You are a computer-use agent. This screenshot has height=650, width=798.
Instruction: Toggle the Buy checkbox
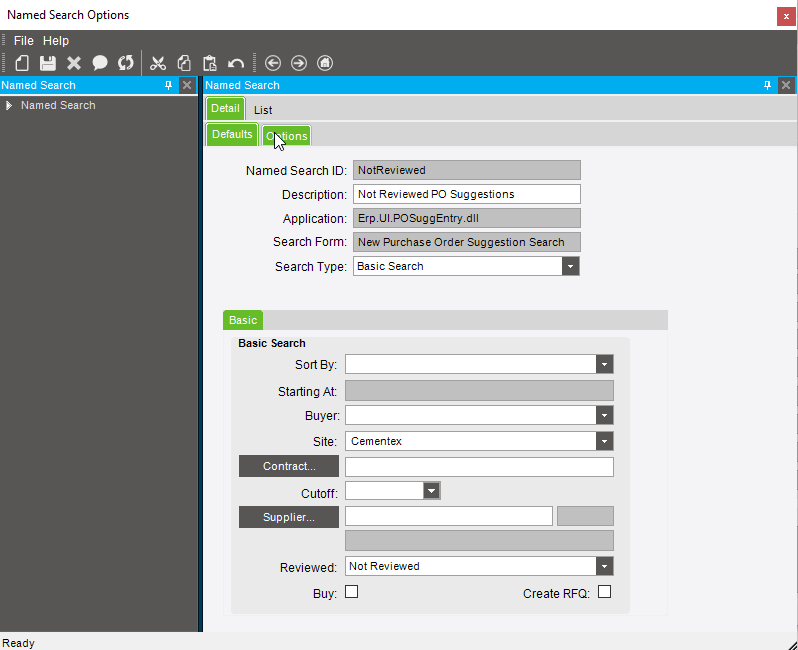[x=351, y=592]
